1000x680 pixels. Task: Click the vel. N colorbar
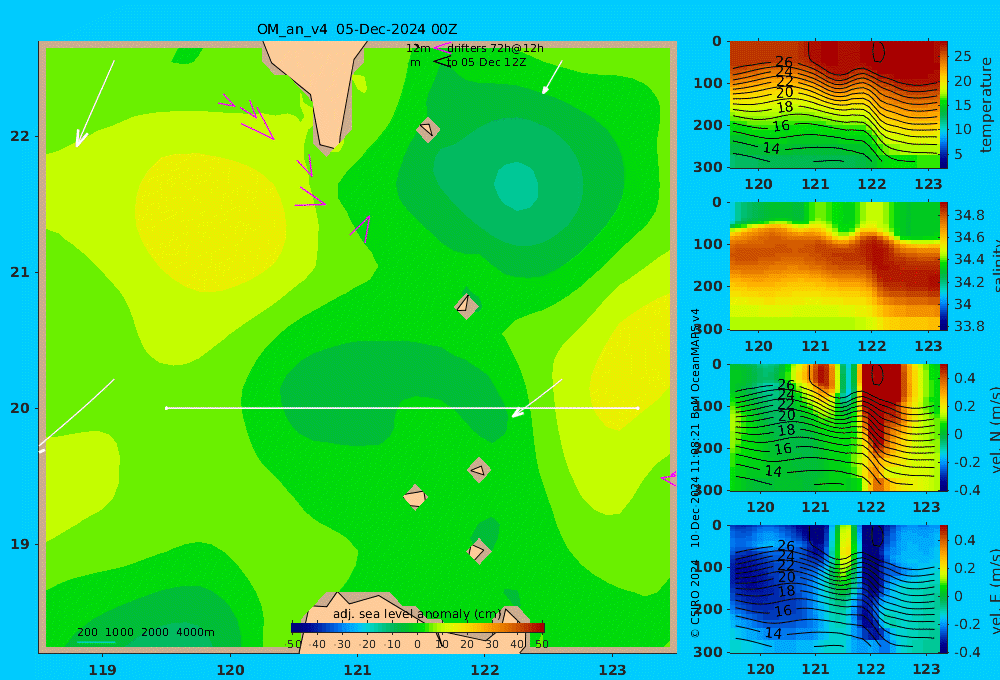tap(943, 427)
